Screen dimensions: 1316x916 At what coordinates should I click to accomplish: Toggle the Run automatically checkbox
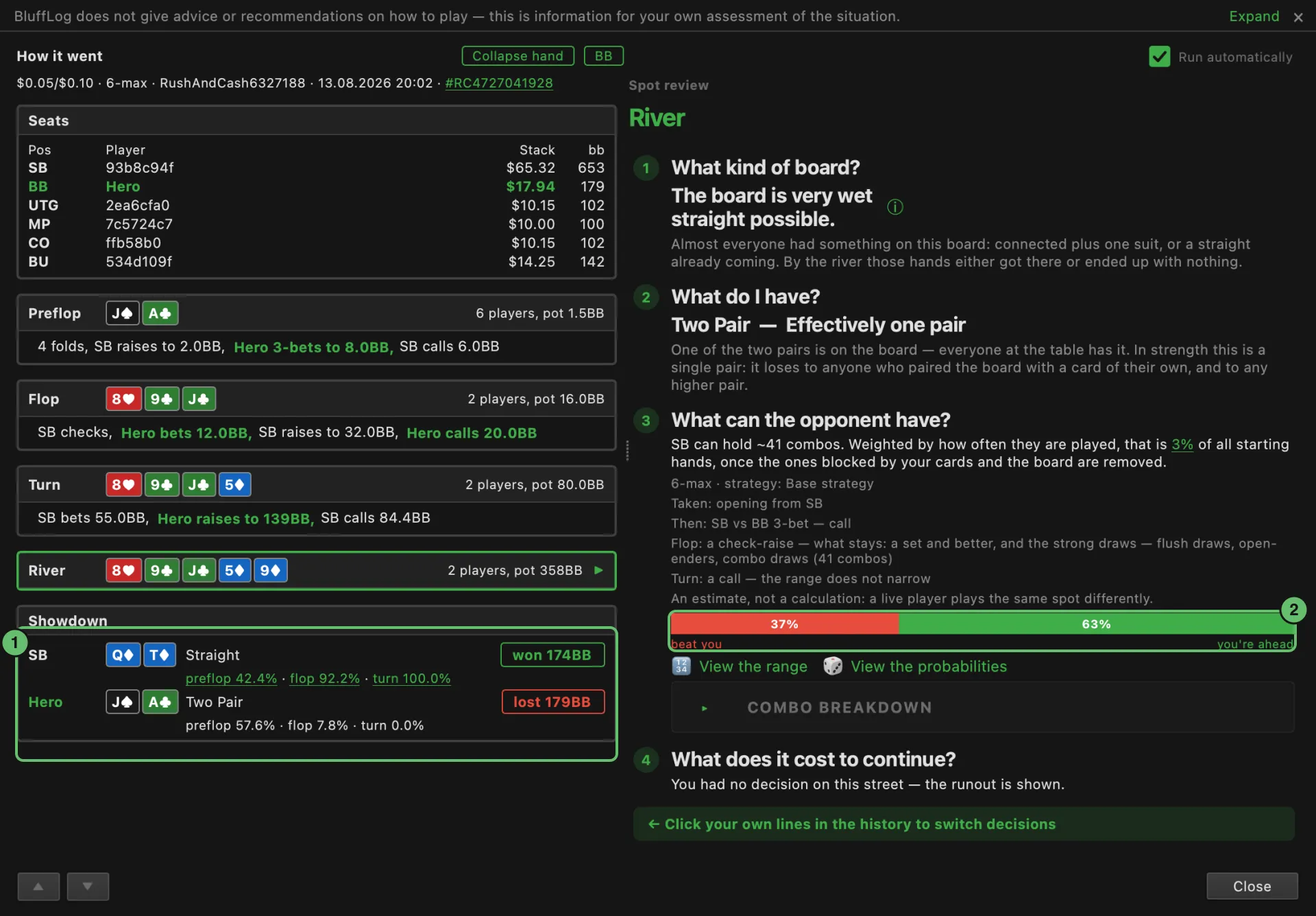click(x=1159, y=57)
